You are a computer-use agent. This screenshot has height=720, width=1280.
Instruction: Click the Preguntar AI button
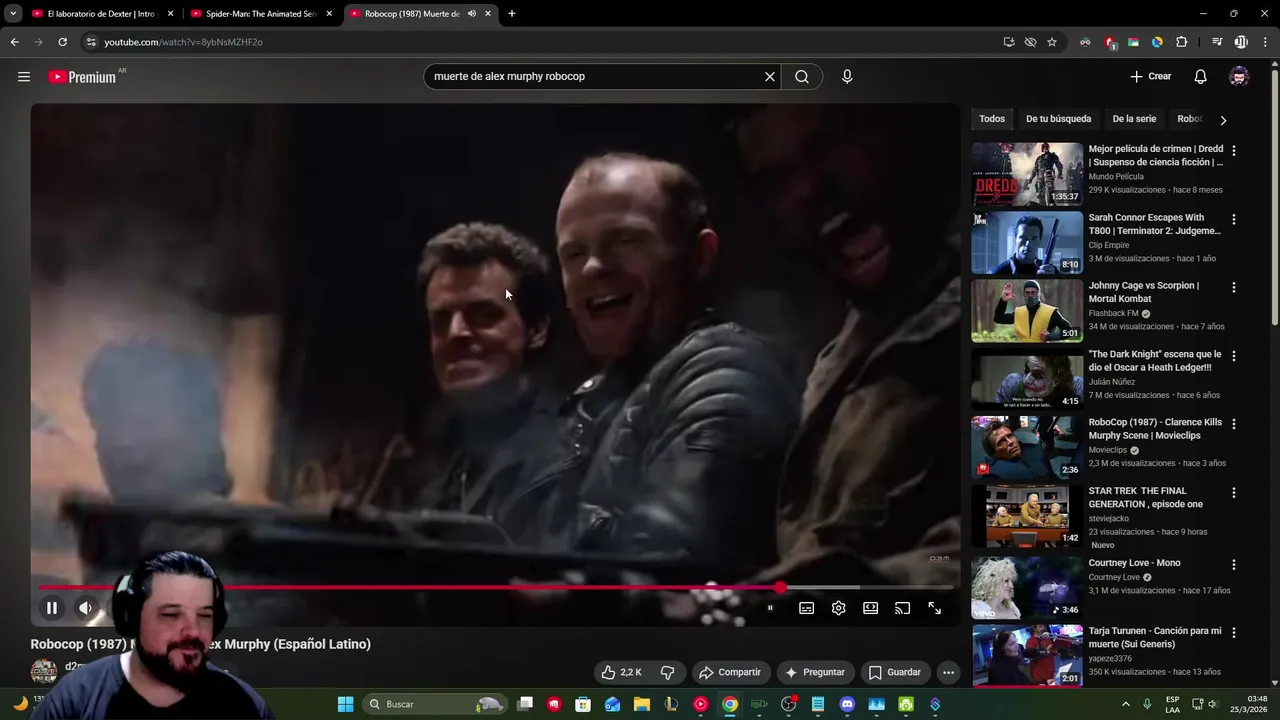815,672
